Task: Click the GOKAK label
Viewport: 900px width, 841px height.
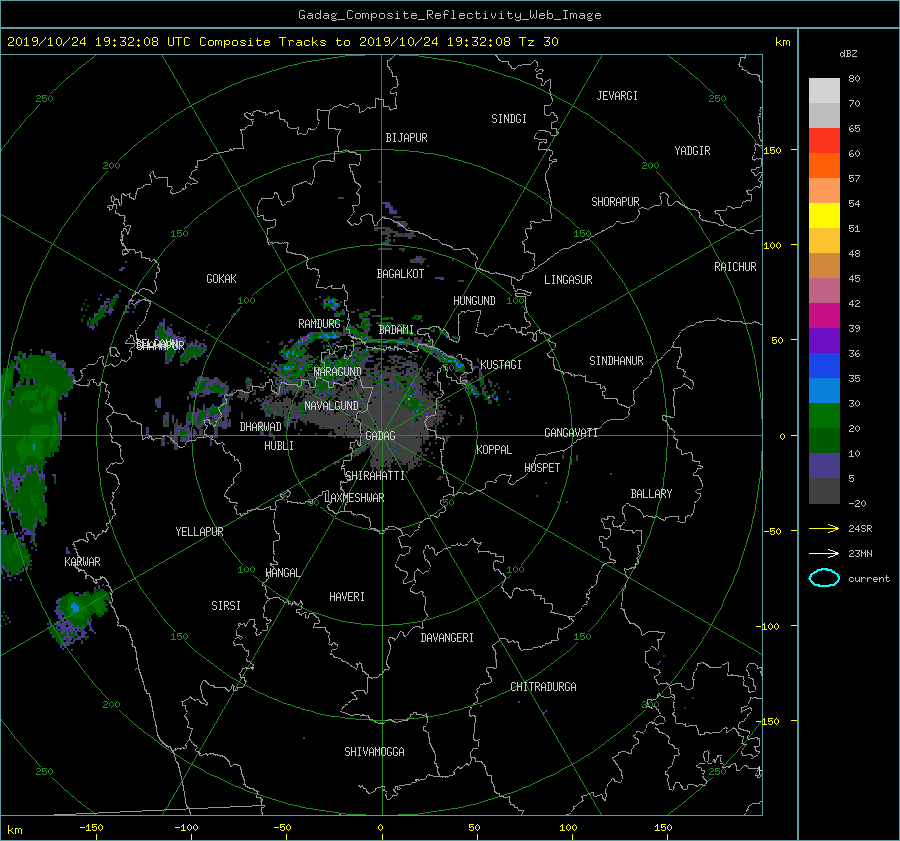Action: pyautogui.click(x=221, y=278)
